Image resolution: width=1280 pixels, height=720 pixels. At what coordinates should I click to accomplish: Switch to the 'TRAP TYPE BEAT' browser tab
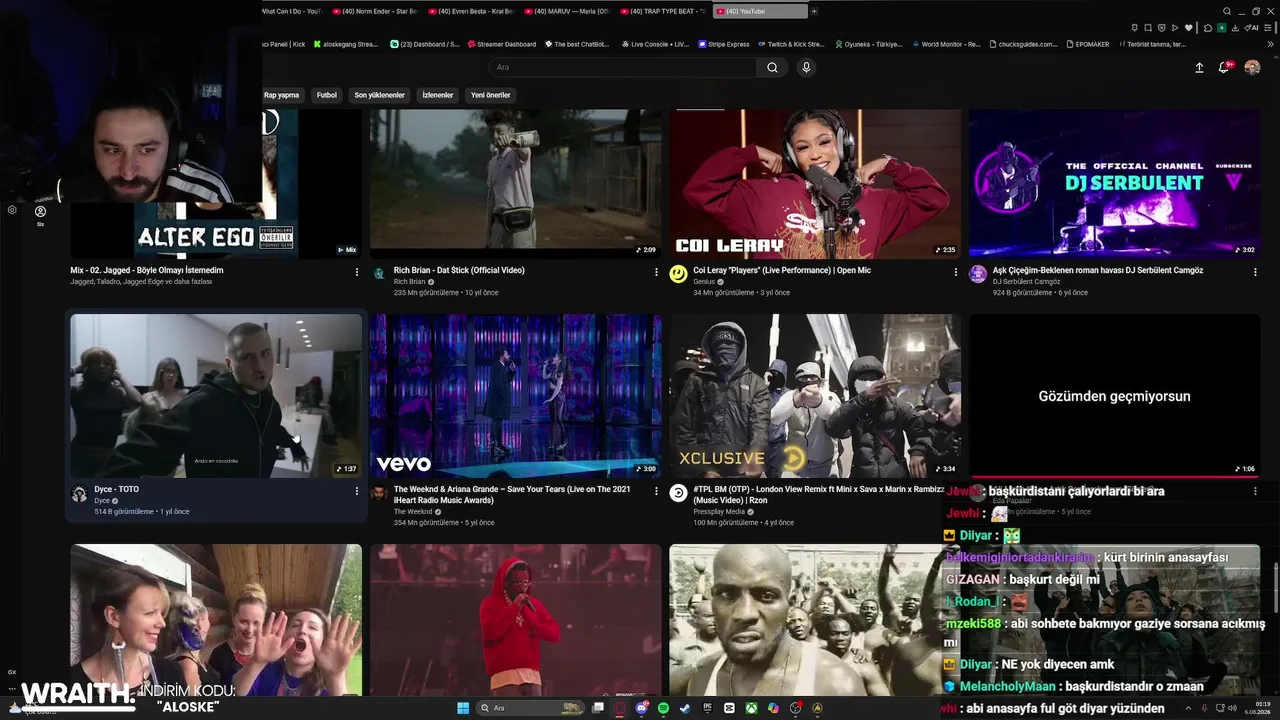coord(663,11)
